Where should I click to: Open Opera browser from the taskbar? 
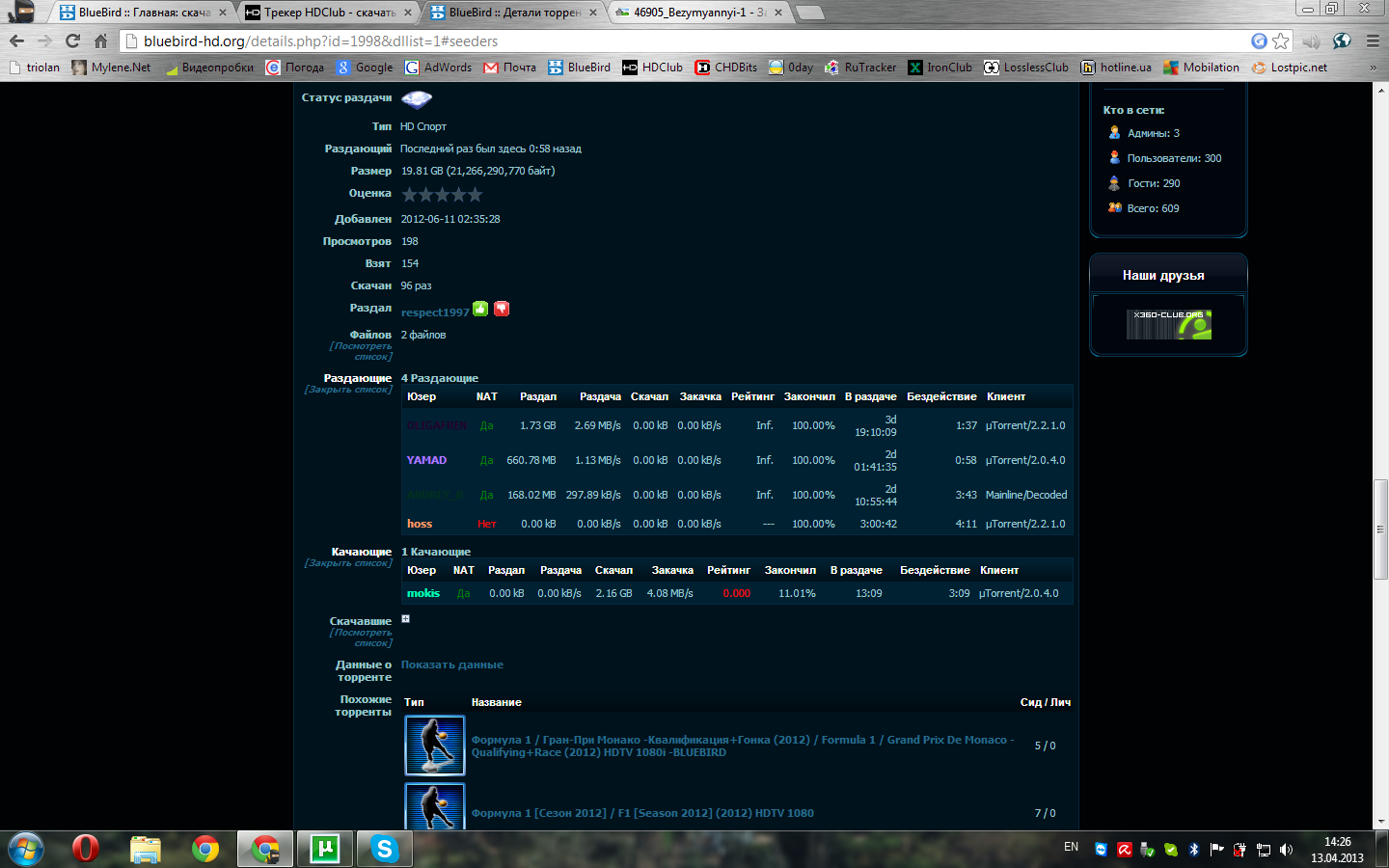[x=86, y=849]
